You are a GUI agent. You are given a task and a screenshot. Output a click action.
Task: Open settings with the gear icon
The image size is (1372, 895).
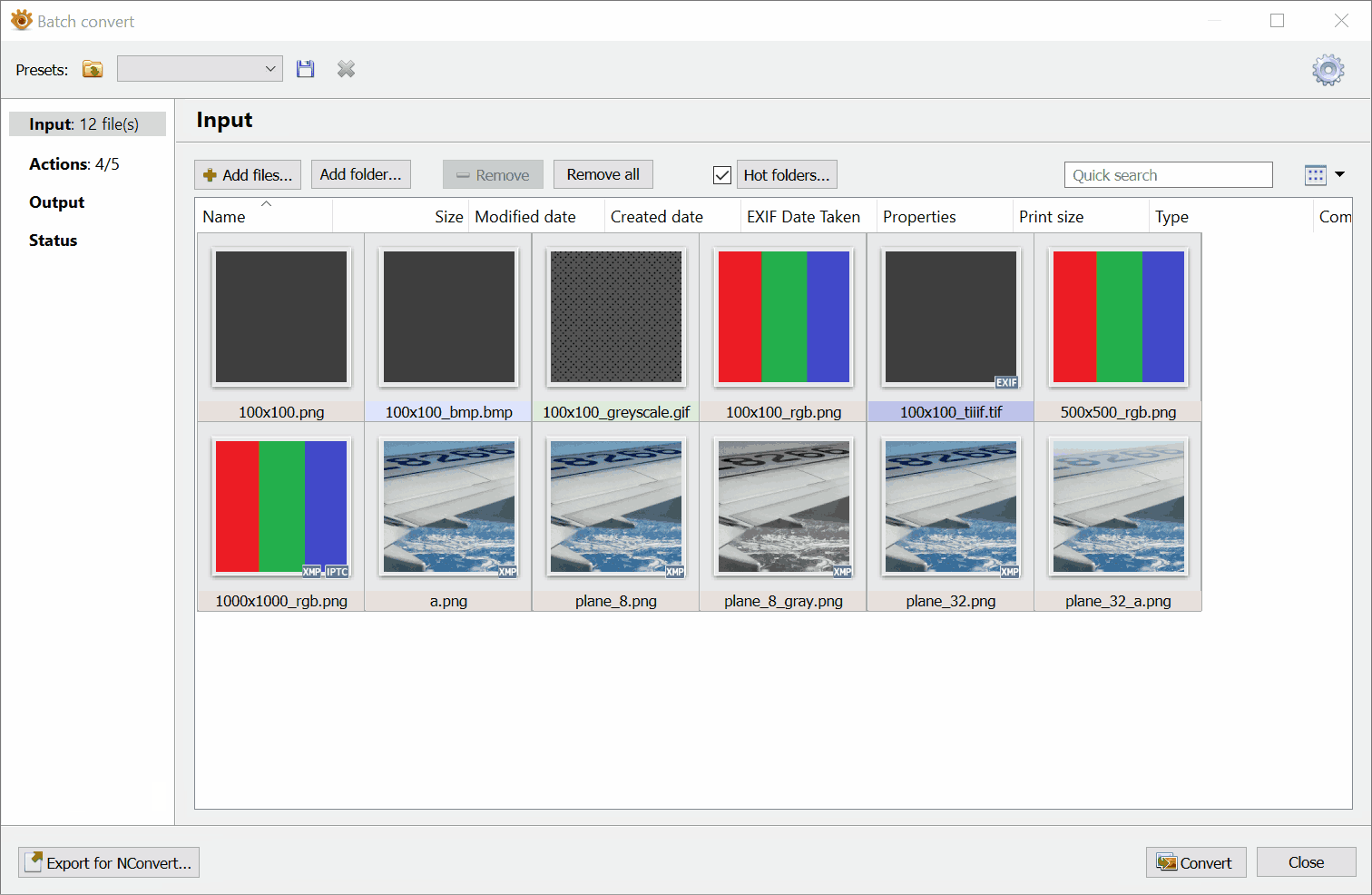[x=1328, y=70]
